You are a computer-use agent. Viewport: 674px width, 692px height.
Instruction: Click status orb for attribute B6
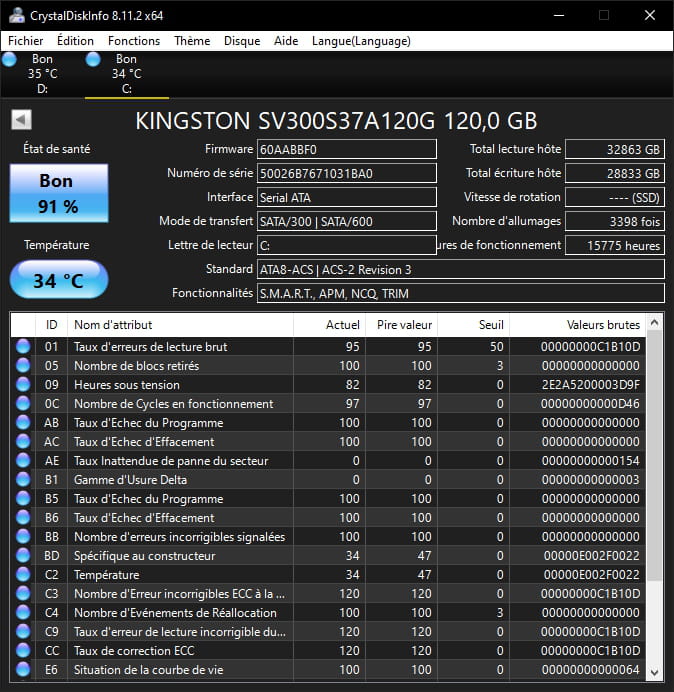click(23, 517)
